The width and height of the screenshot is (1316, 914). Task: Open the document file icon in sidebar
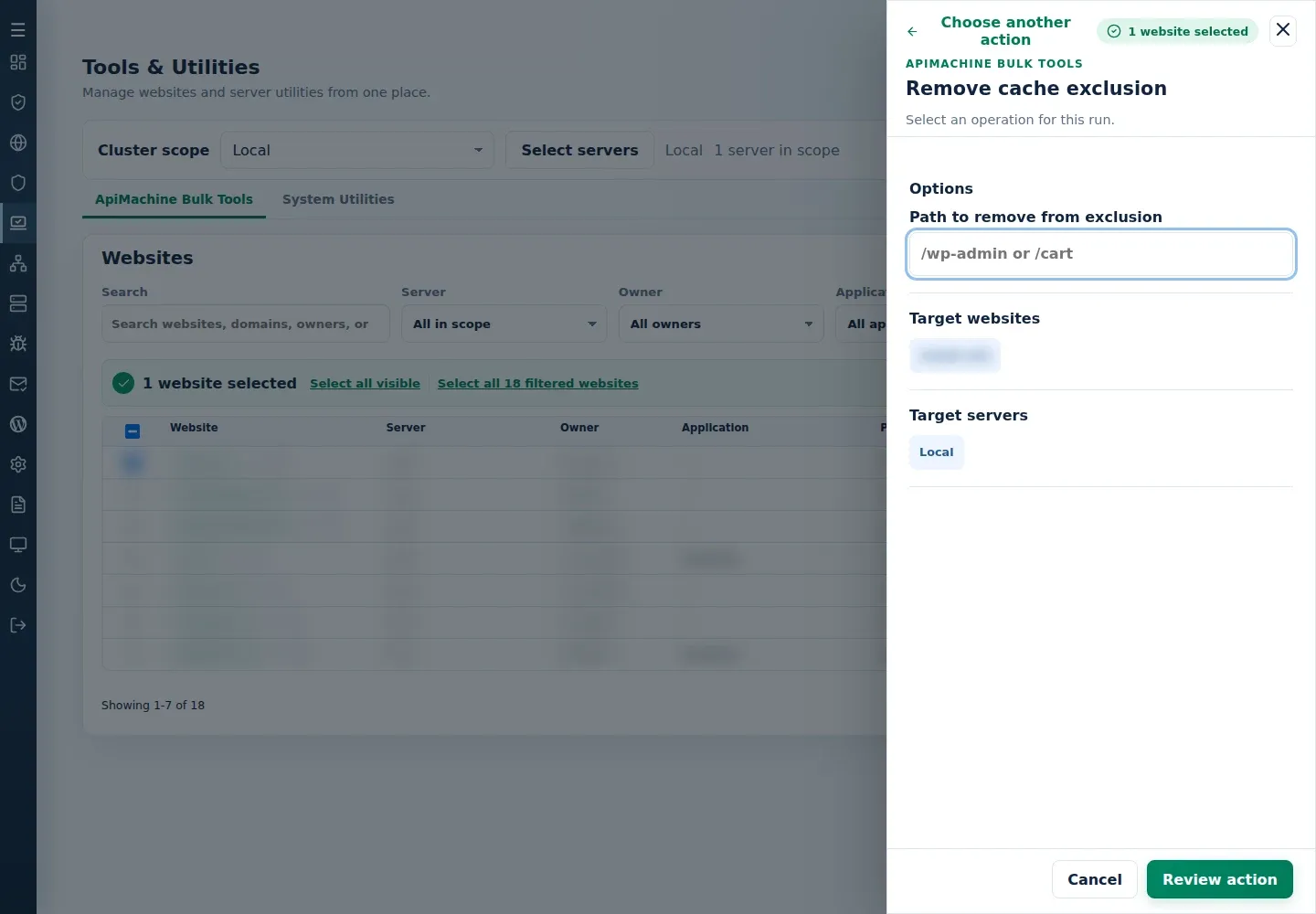pos(18,505)
